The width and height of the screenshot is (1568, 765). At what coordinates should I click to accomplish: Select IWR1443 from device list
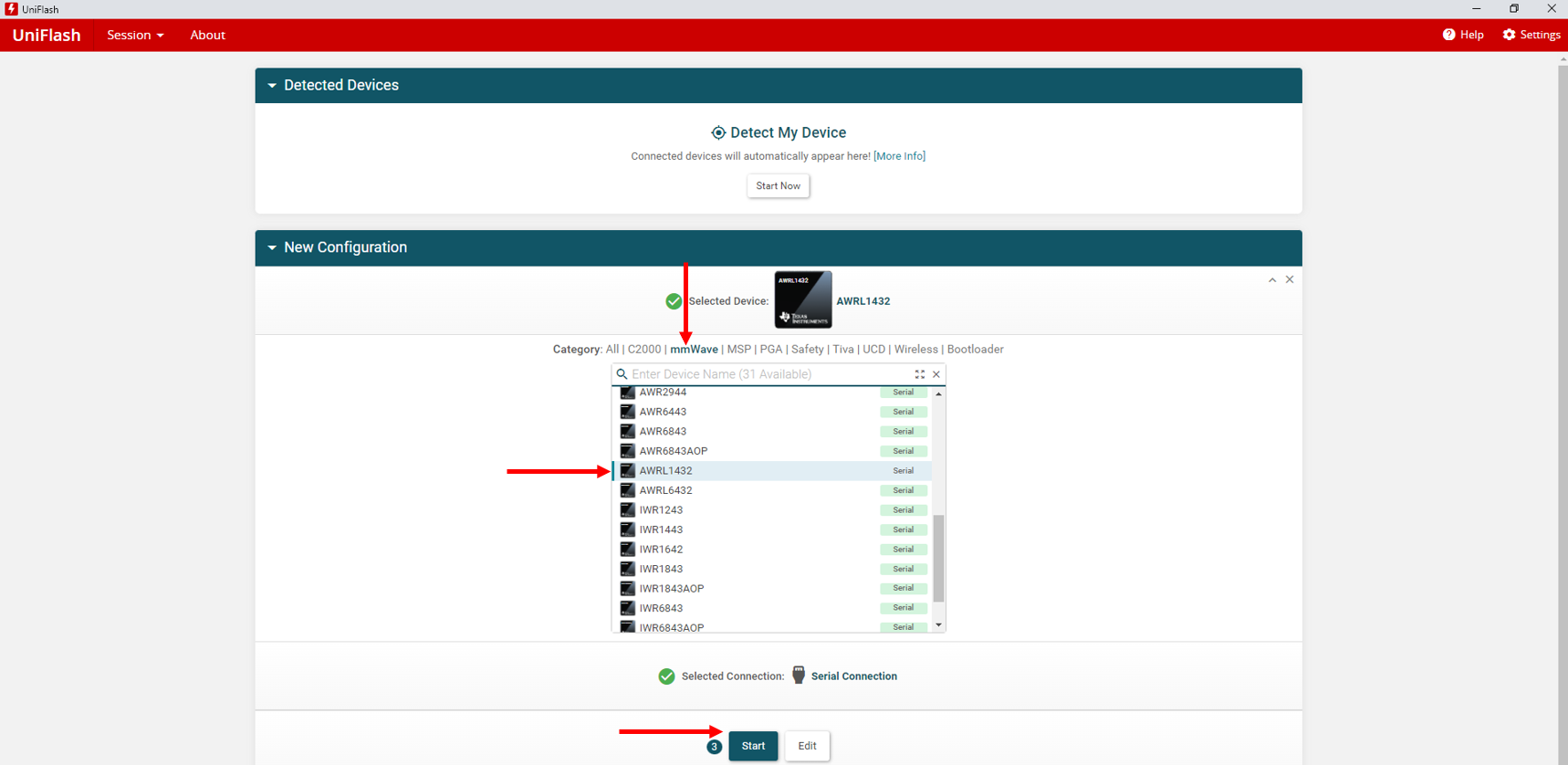pyautogui.click(x=772, y=529)
